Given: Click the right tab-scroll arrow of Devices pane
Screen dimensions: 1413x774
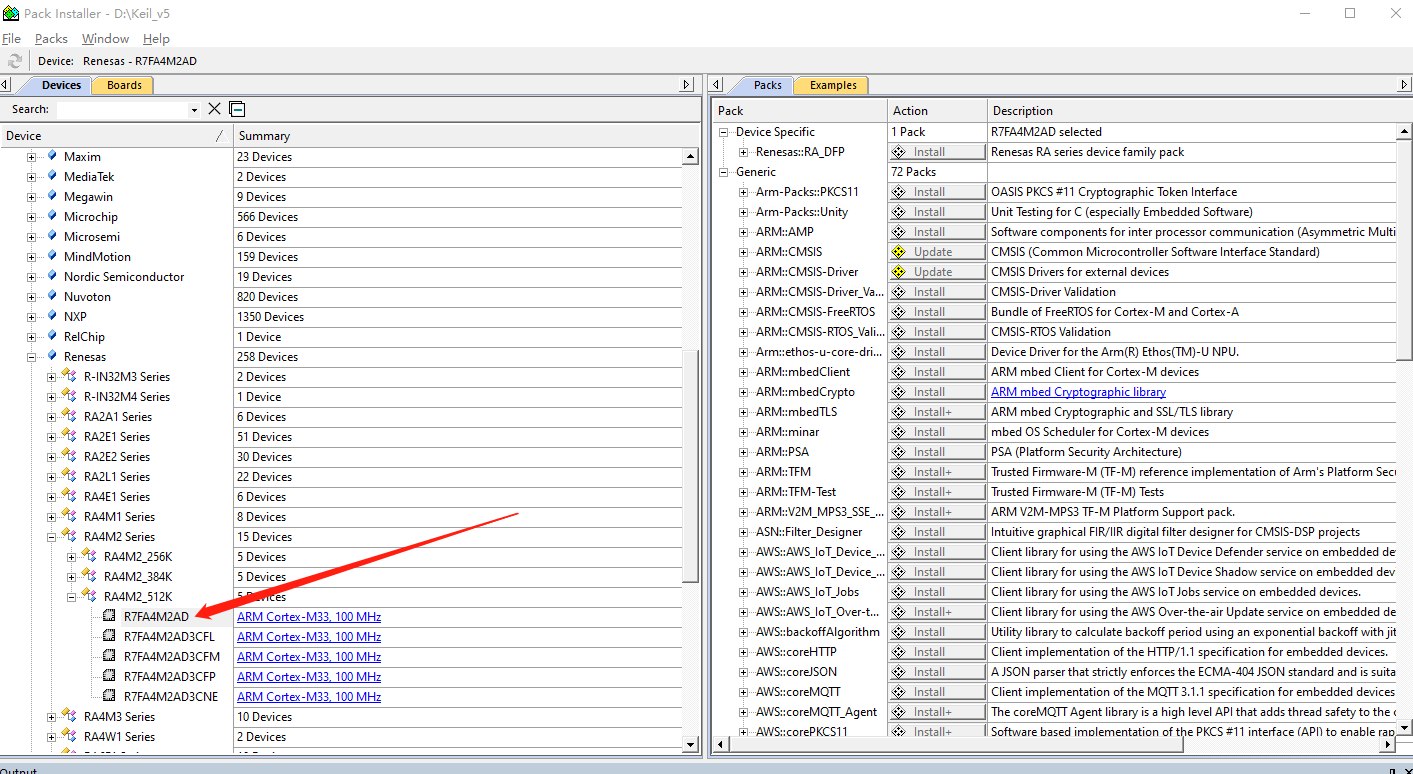Looking at the screenshot, I should coord(686,85).
